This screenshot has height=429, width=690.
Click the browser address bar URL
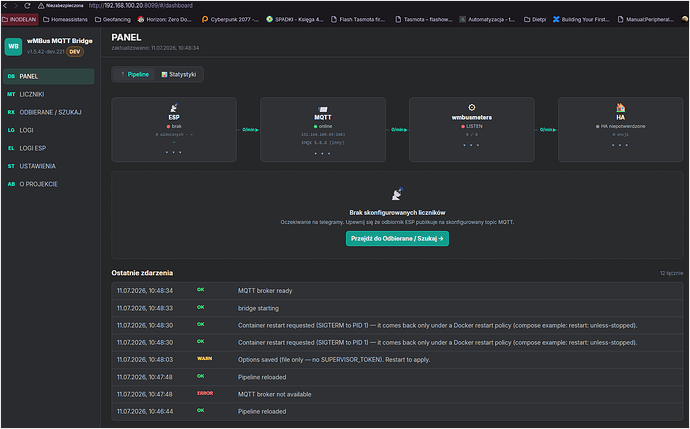click(141, 6)
